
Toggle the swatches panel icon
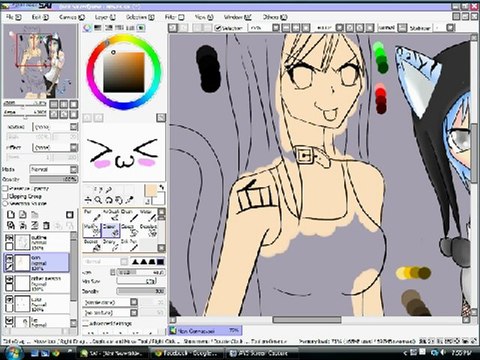pyautogui.click(x=130, y=28)
